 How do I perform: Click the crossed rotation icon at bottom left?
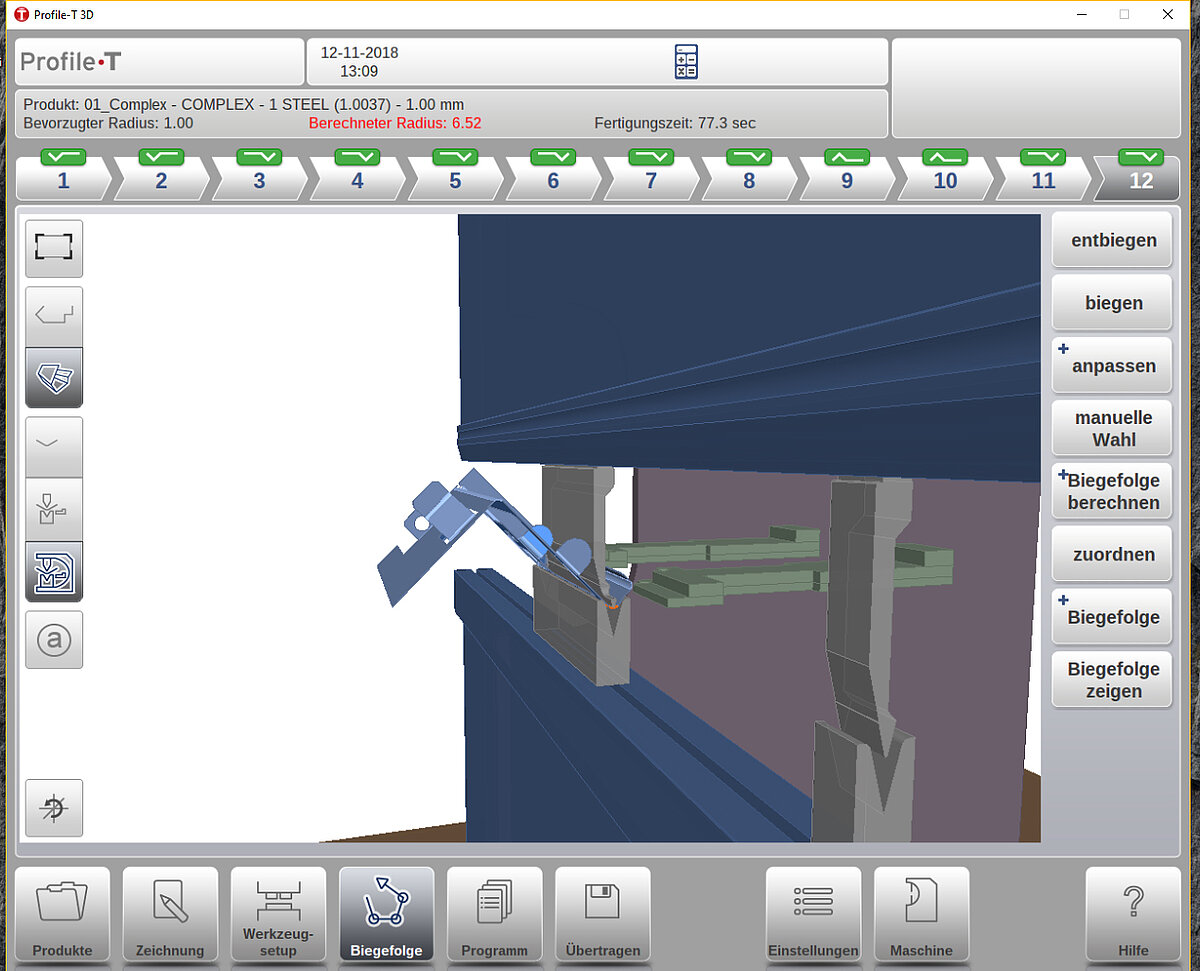click(x=54, y=808)
